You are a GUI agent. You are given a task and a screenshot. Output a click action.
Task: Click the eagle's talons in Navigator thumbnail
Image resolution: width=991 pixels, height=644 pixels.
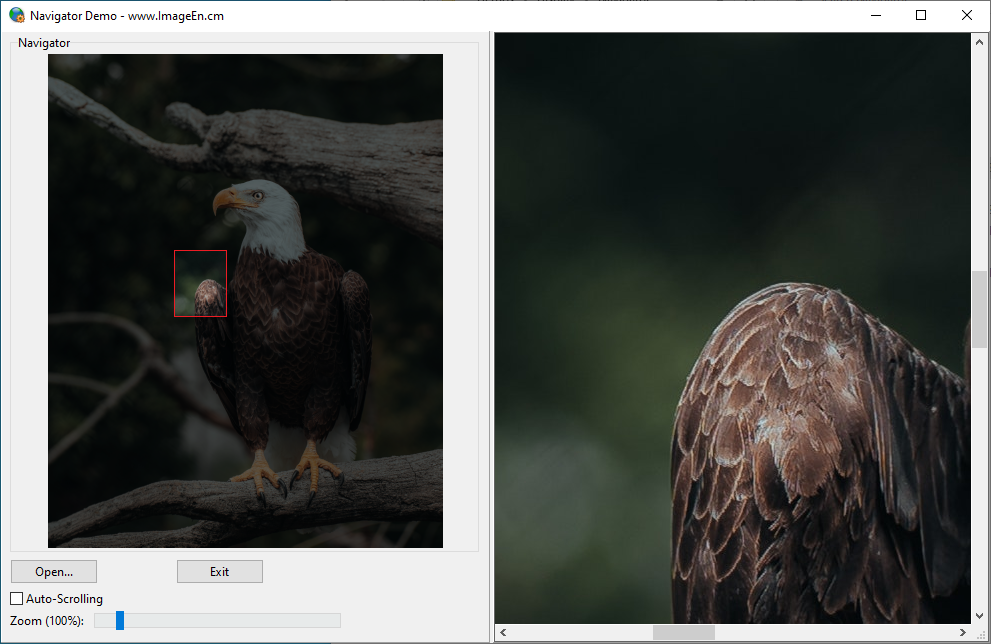point(288,474)
